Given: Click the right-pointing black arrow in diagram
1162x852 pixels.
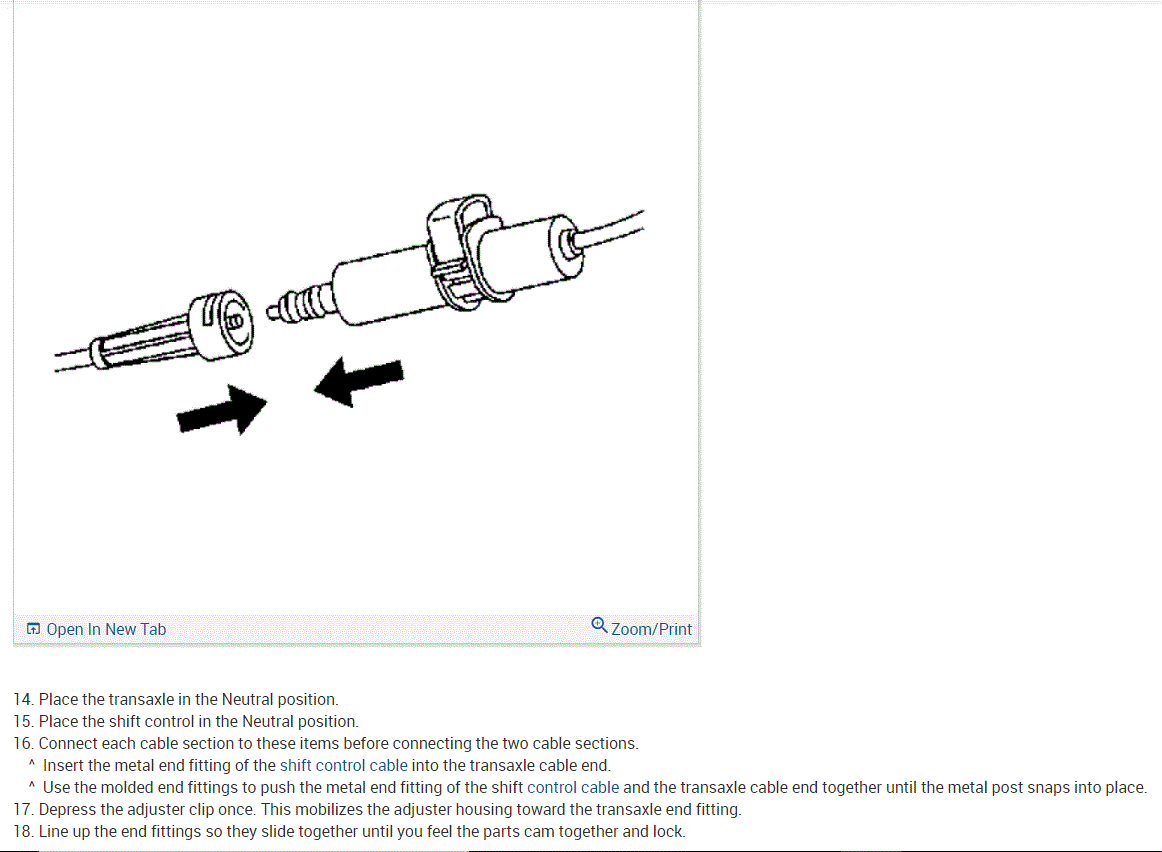Looking at the screenshot, I should coord(222,410).
